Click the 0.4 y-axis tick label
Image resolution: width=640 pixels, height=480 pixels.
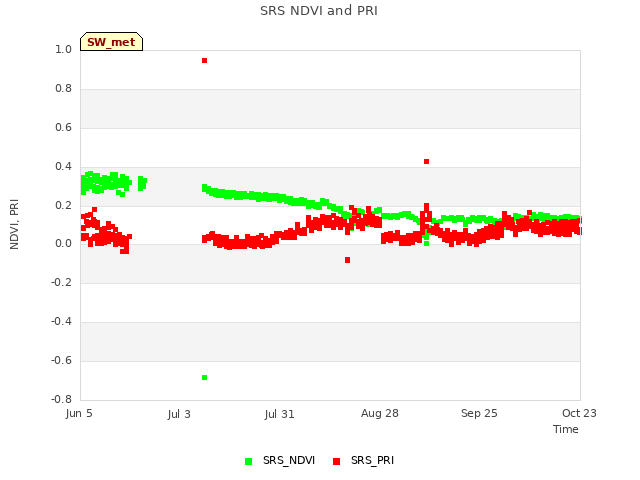(63, 166)
